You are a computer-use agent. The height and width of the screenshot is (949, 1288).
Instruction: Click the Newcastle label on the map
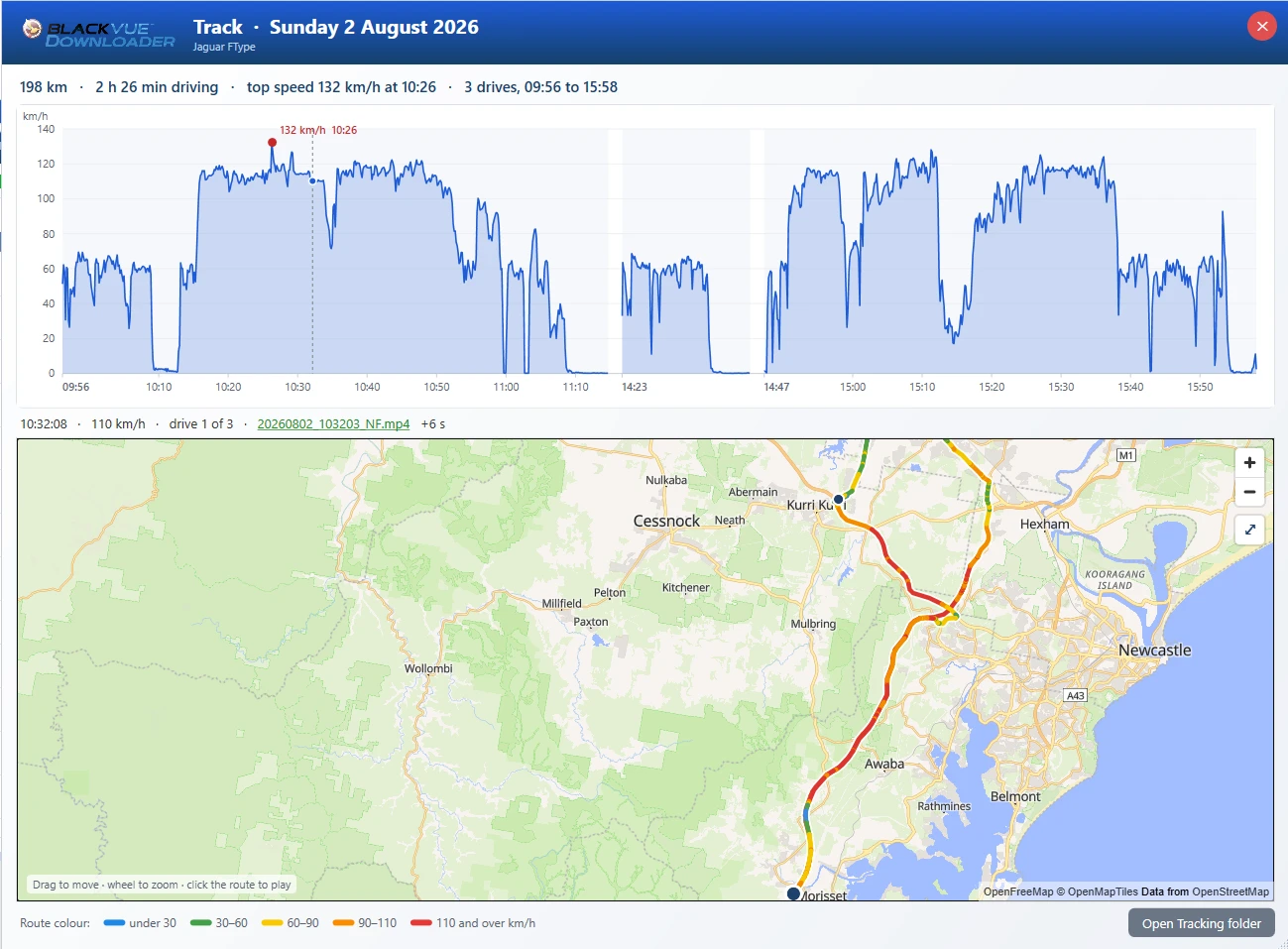[1155, 651]
